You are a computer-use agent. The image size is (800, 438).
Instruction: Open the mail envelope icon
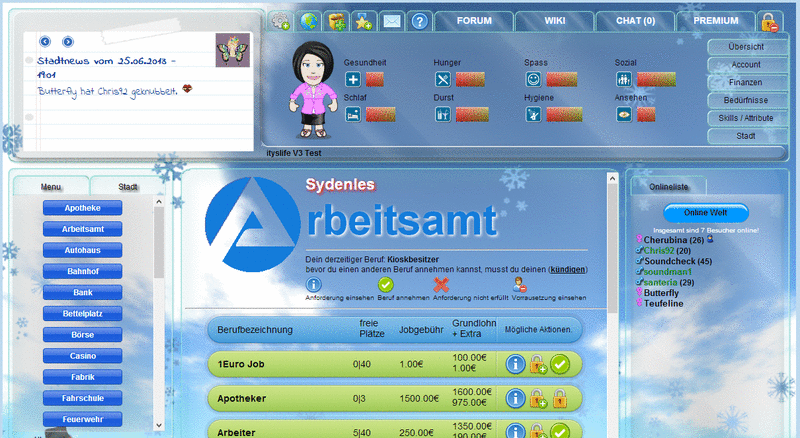click(x=392, y=21)
